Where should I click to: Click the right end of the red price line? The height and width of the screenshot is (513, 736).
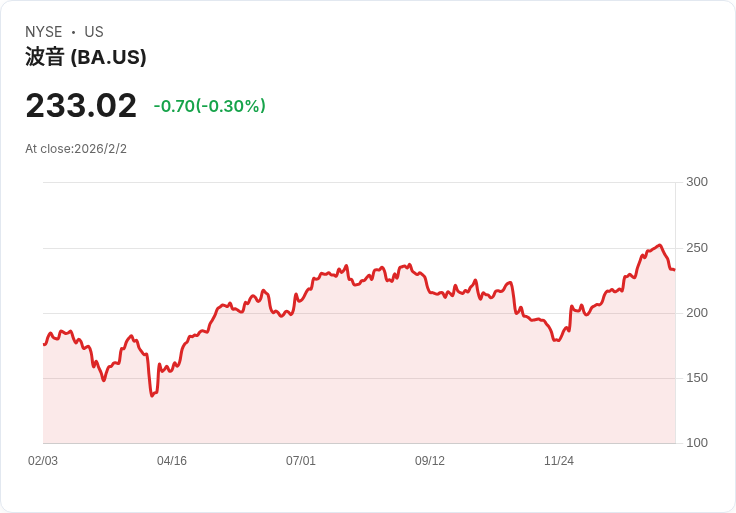[674, 269]
